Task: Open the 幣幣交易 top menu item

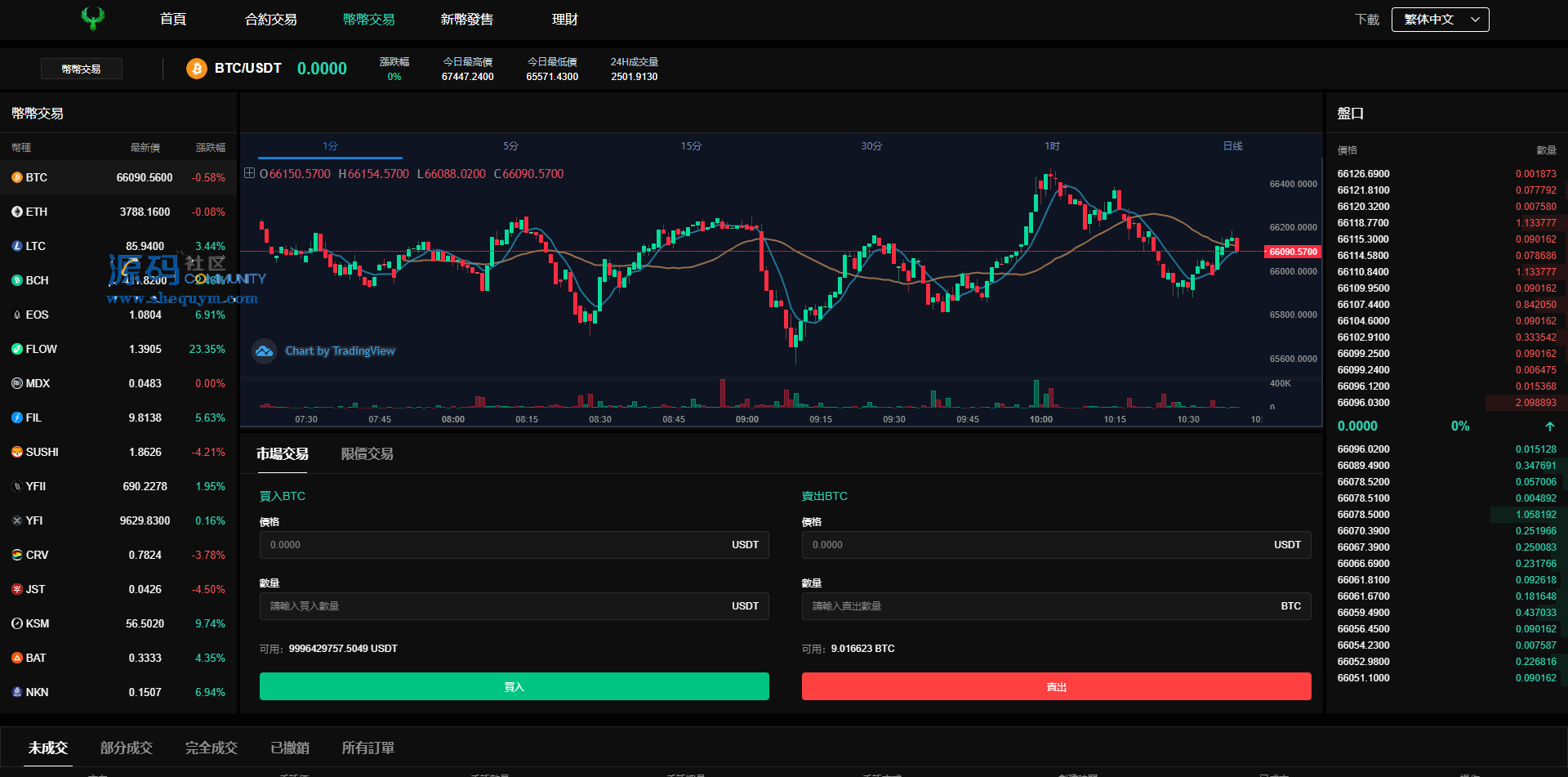Action: (x=369, y=20)
